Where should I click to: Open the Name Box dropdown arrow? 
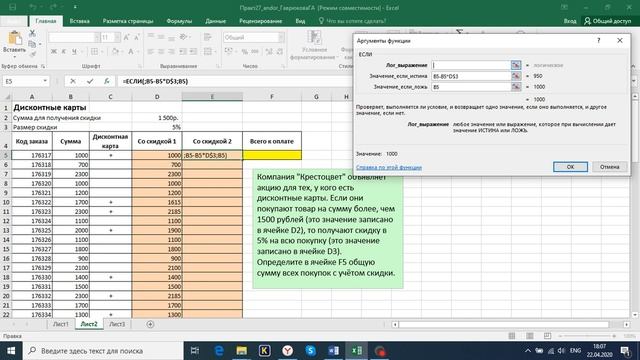tap(45, 81)
